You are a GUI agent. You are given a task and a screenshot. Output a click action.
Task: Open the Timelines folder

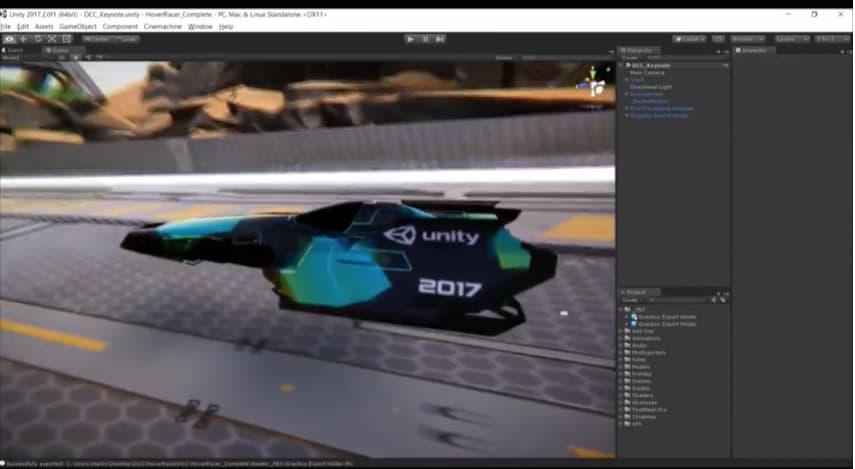pos(640,416)
